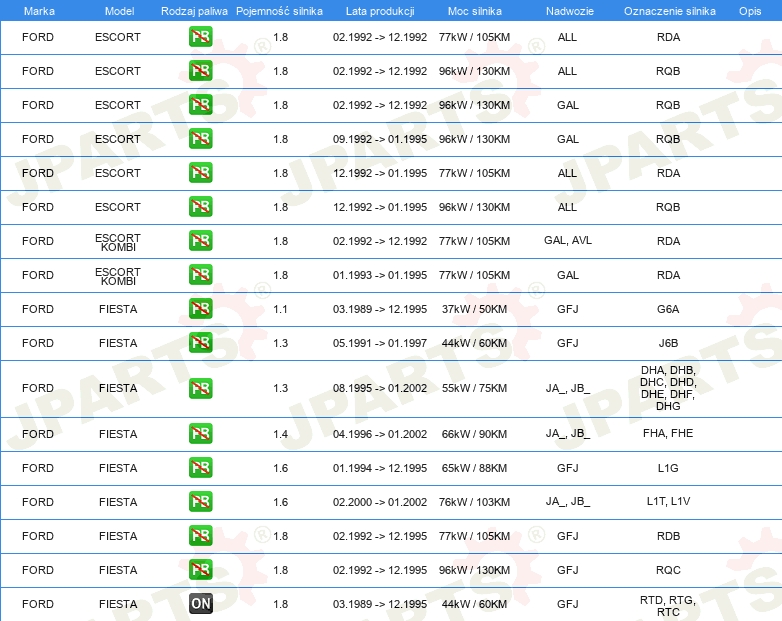
Task: Click the production years '02.2000 -> 01.2002'
Action: click(x=380, y=502)
